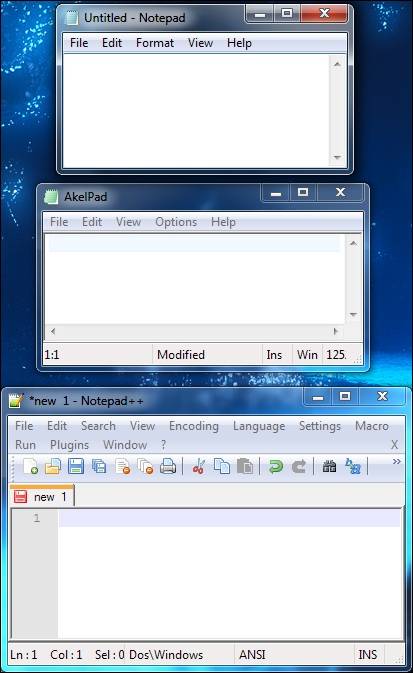Click the AkelPad title bar app icon

(51, 196)
